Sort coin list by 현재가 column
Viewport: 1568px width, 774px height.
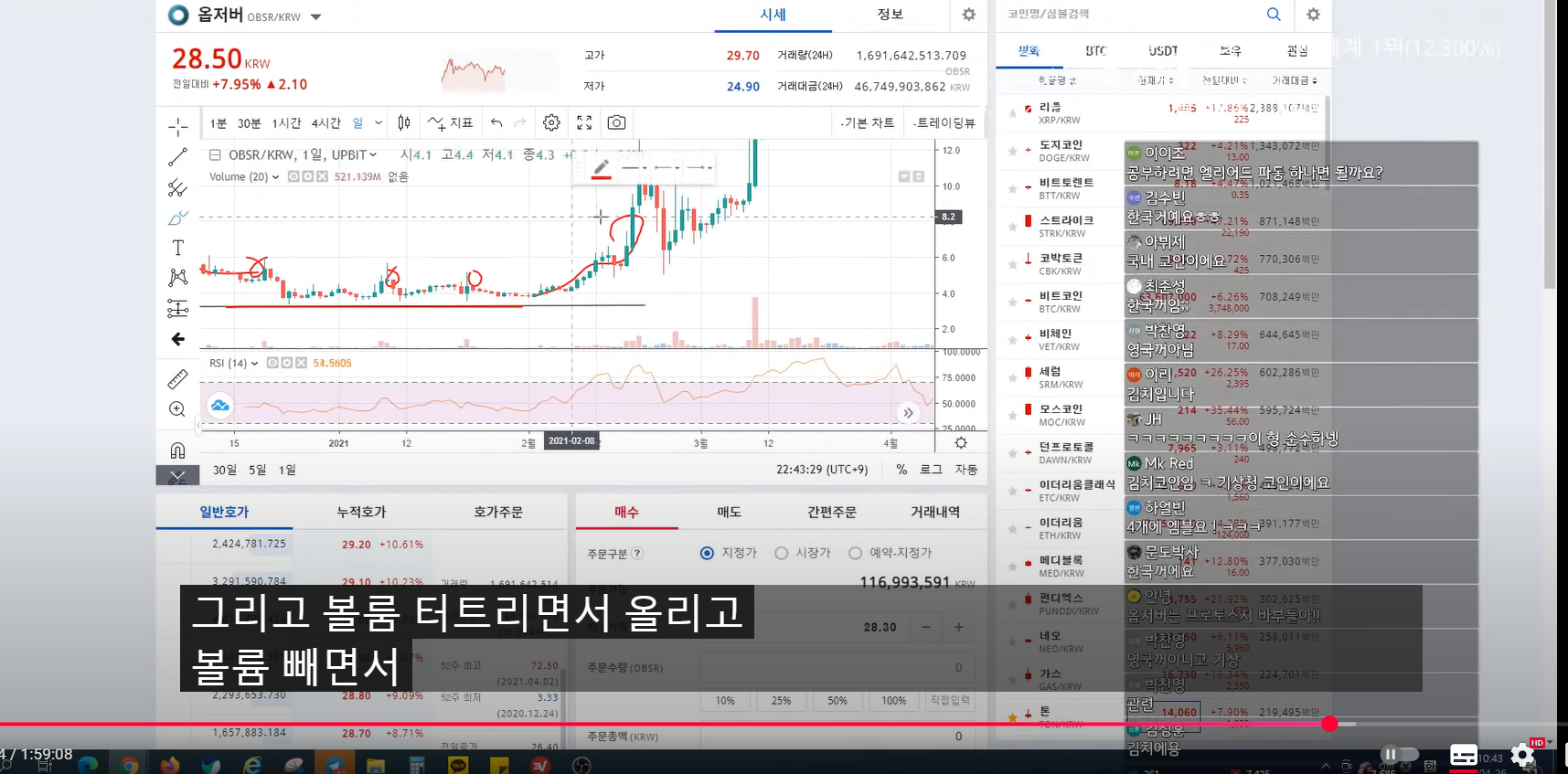(x=1156, y=80)
